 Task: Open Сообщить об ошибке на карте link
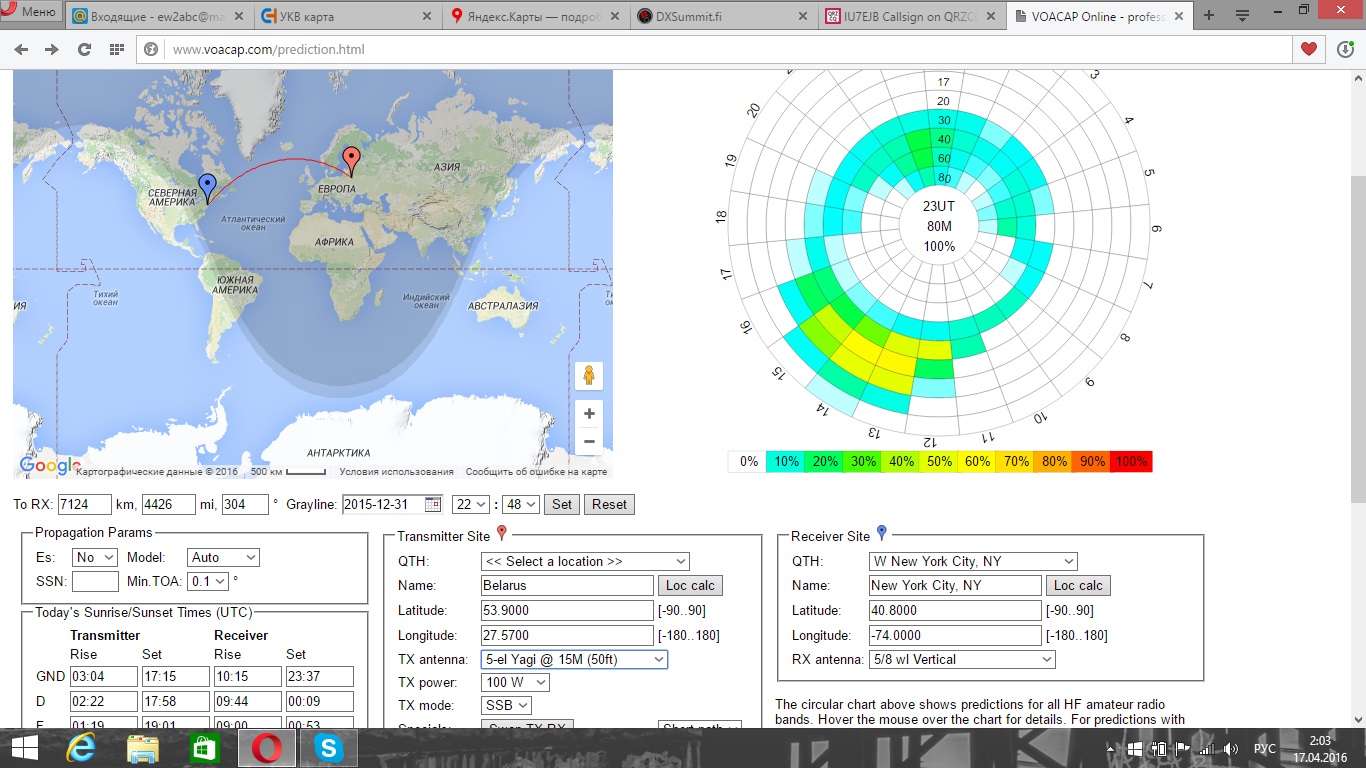[536, 472]
